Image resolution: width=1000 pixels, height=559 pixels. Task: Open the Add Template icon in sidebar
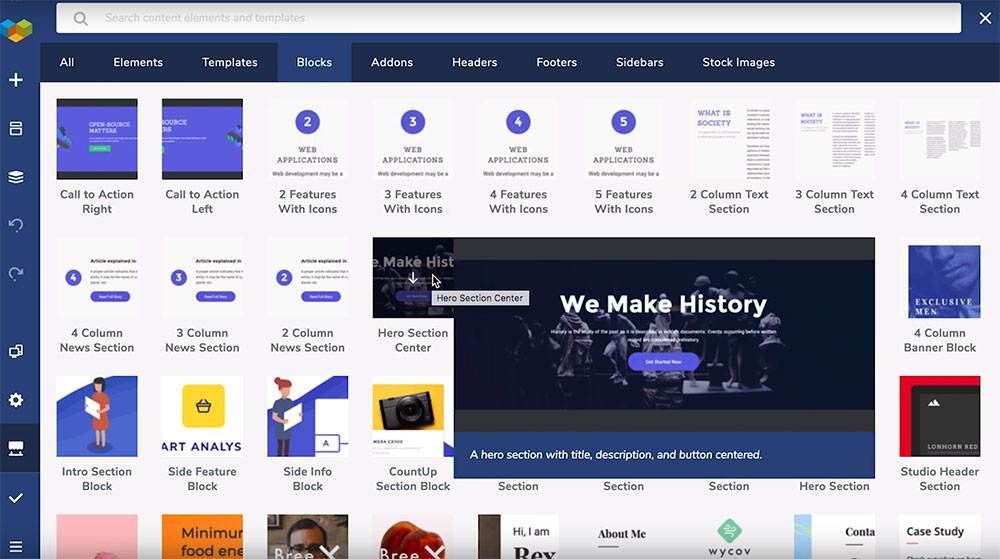pyautogui.click(x=16, y=128)
